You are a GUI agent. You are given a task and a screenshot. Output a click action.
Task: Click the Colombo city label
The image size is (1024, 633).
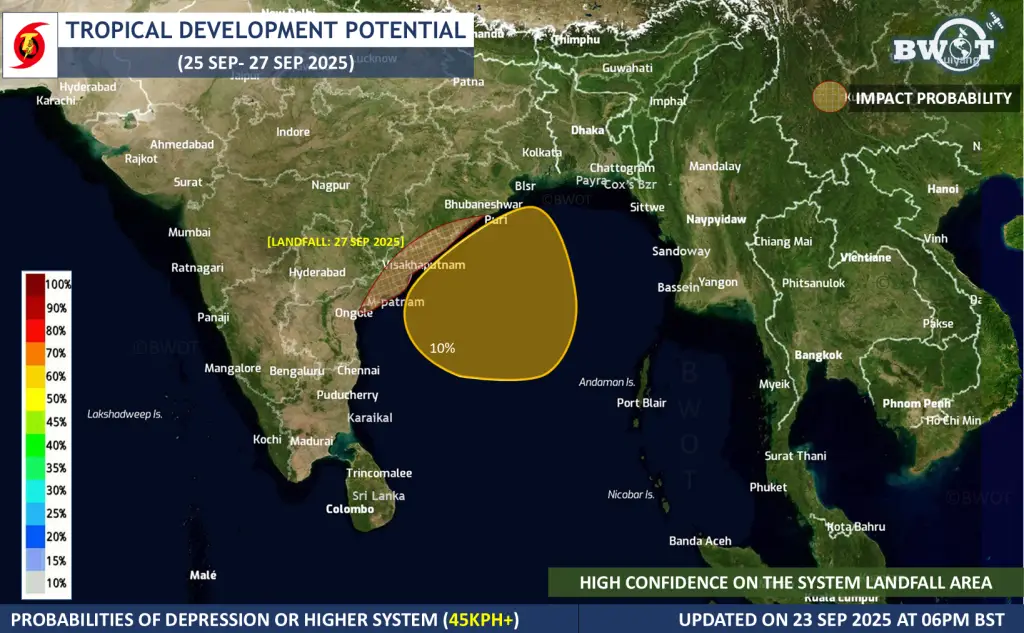pyautogui.click(x=349, y=510)
